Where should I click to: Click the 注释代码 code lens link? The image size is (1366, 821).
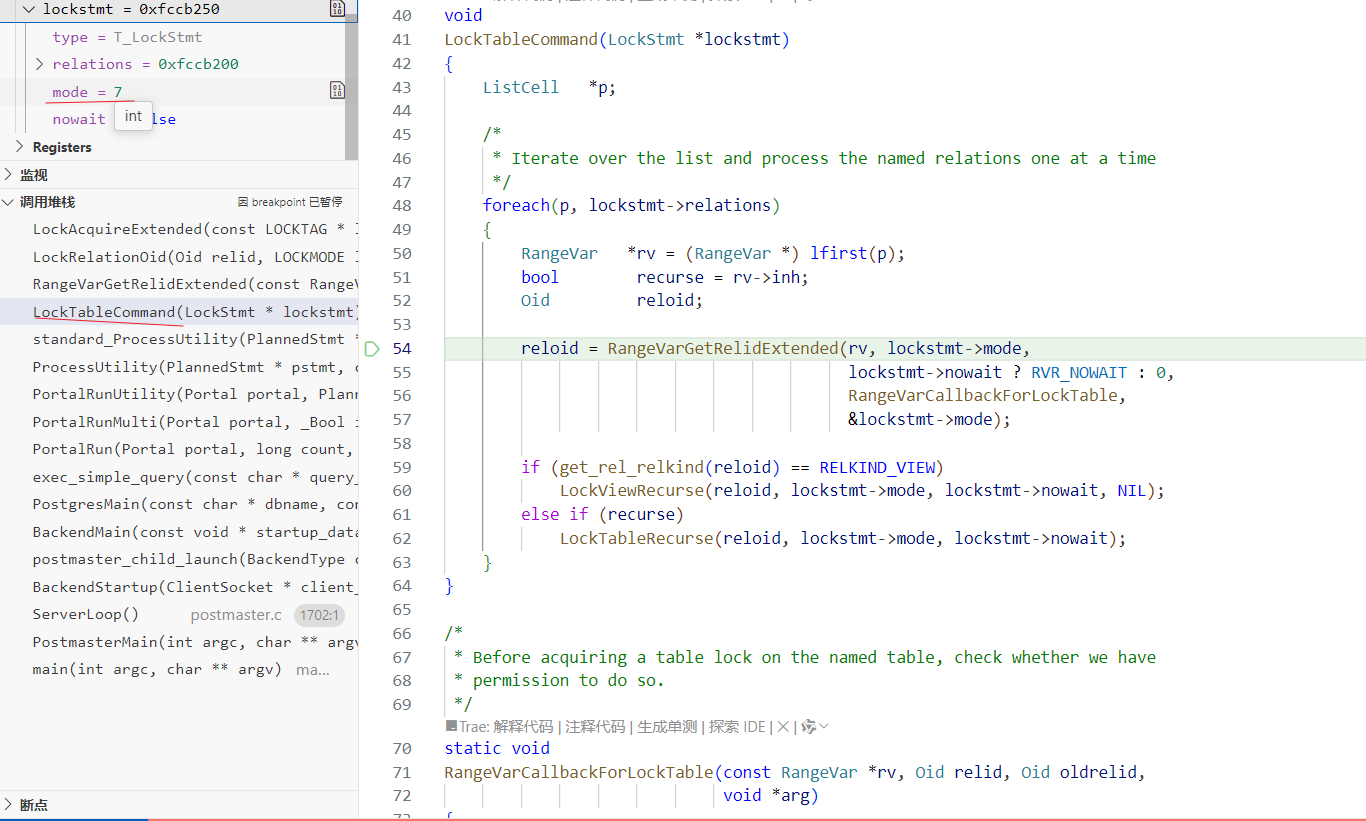click(595, 727)
